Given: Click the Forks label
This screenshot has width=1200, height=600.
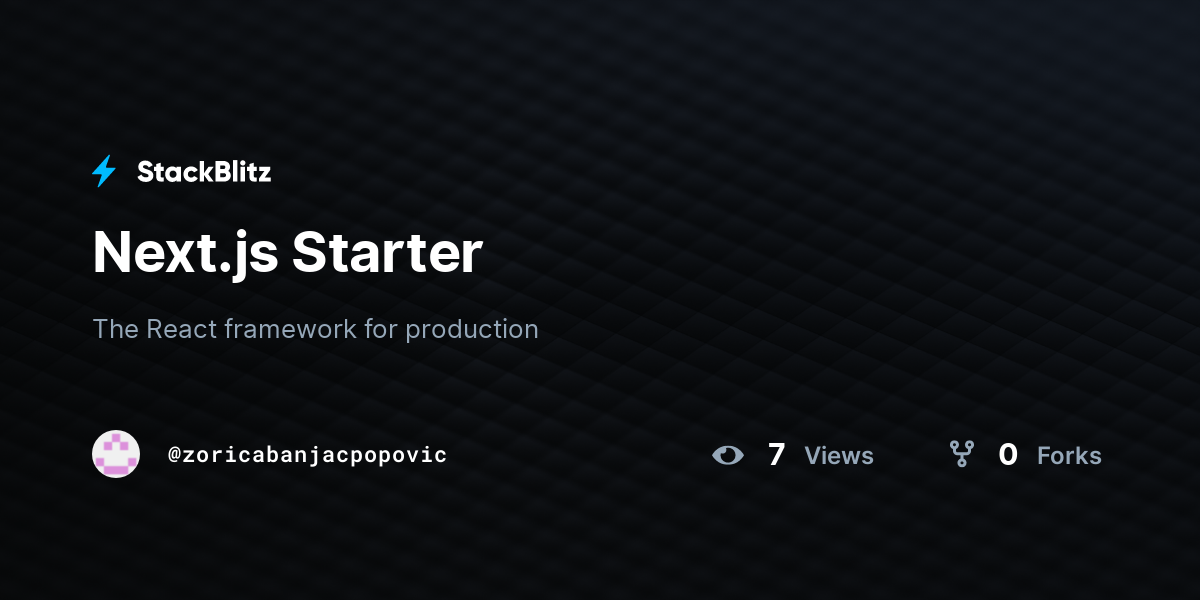Looking at the screenshot, I should (1069, 455).
